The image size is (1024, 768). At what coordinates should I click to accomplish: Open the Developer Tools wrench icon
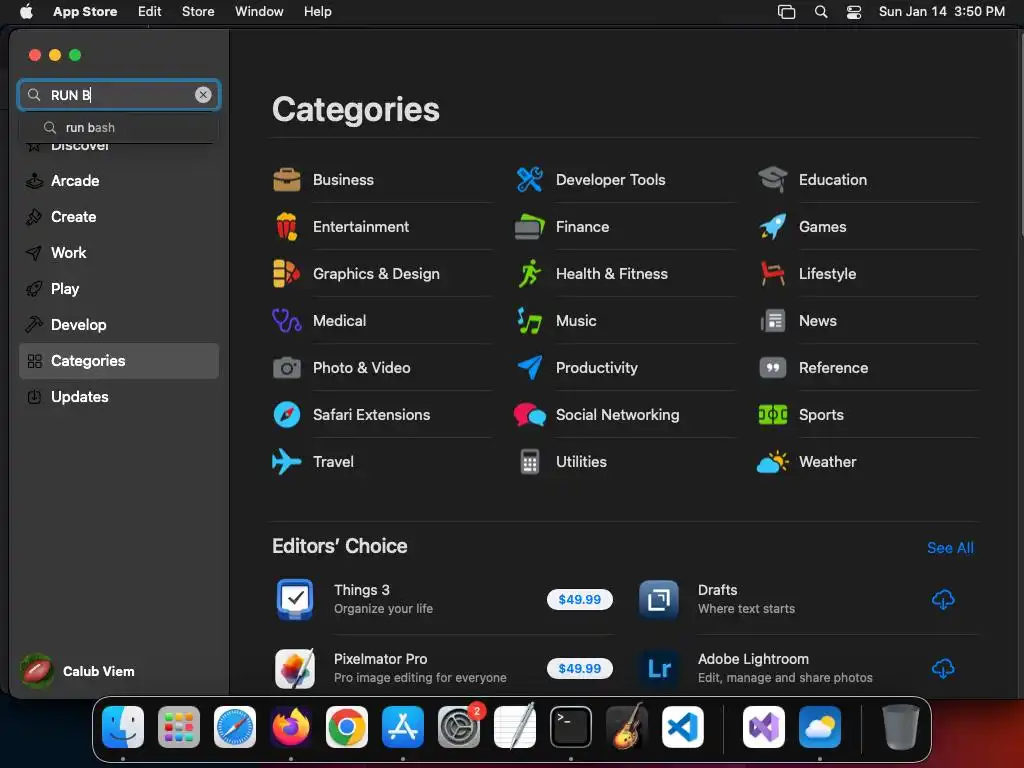point(530,180)
